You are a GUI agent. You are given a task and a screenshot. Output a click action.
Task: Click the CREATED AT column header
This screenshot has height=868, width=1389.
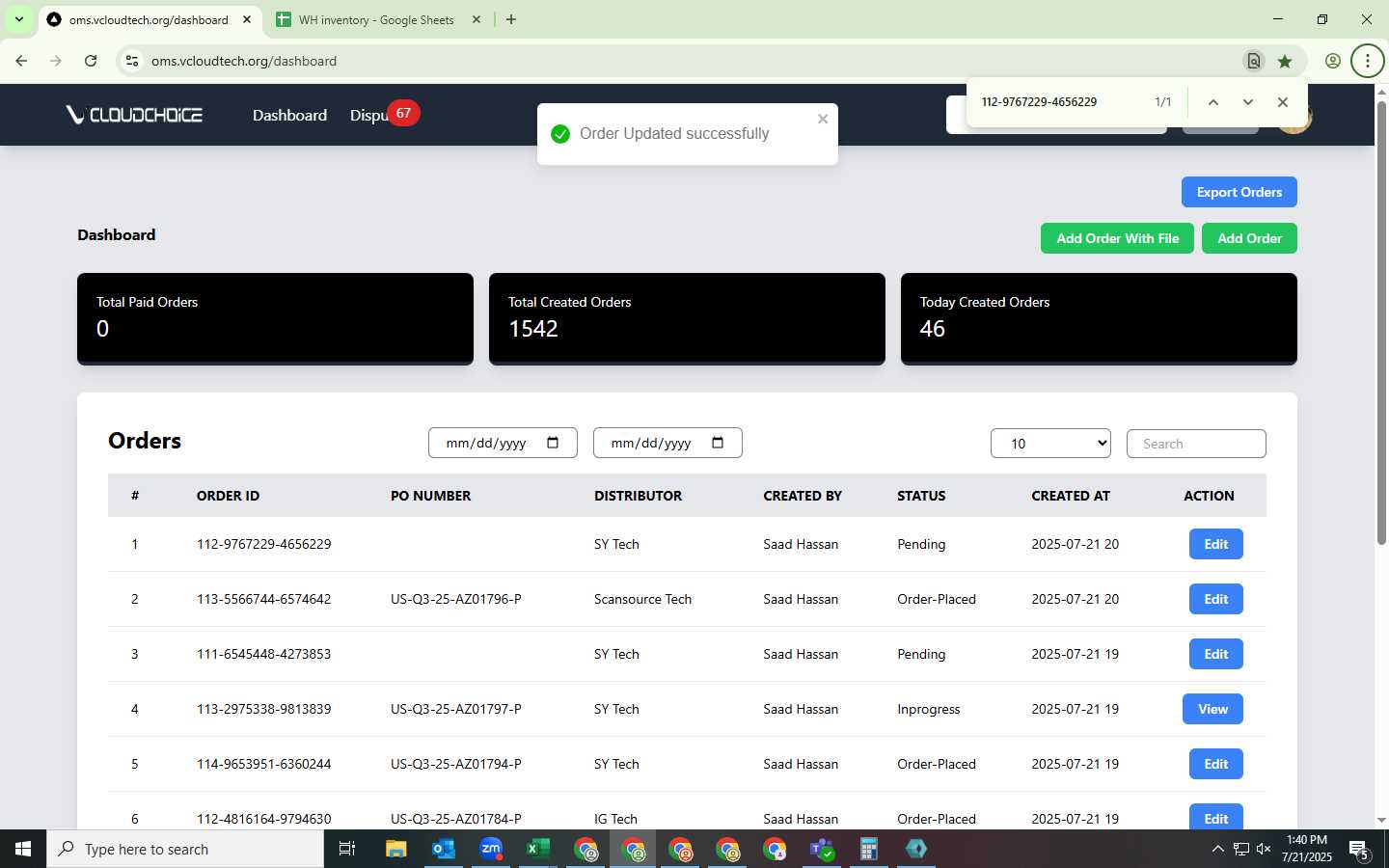click(x=1071, y=496)
